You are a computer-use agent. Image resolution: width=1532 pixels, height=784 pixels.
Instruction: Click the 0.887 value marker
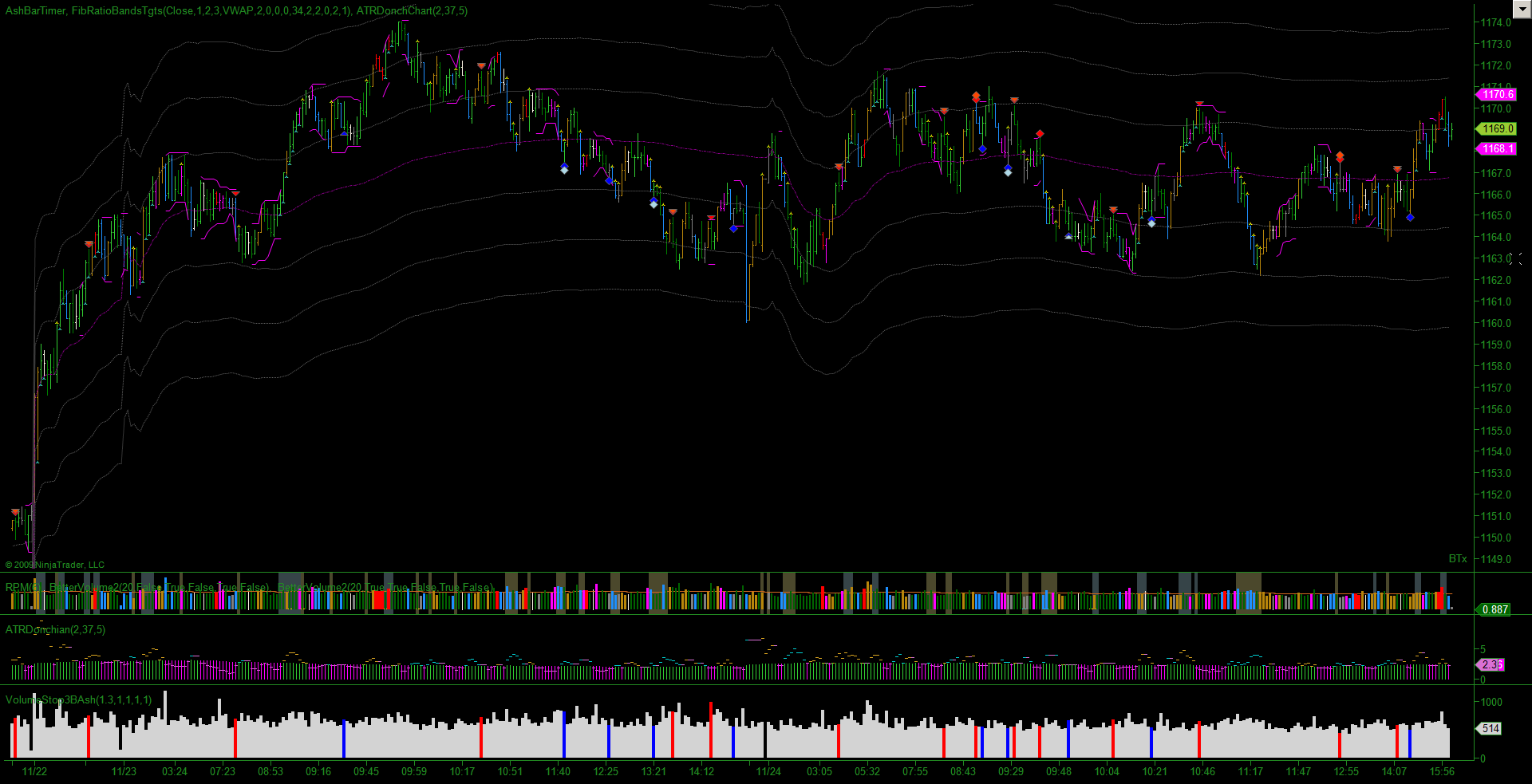pos(1494,610)
